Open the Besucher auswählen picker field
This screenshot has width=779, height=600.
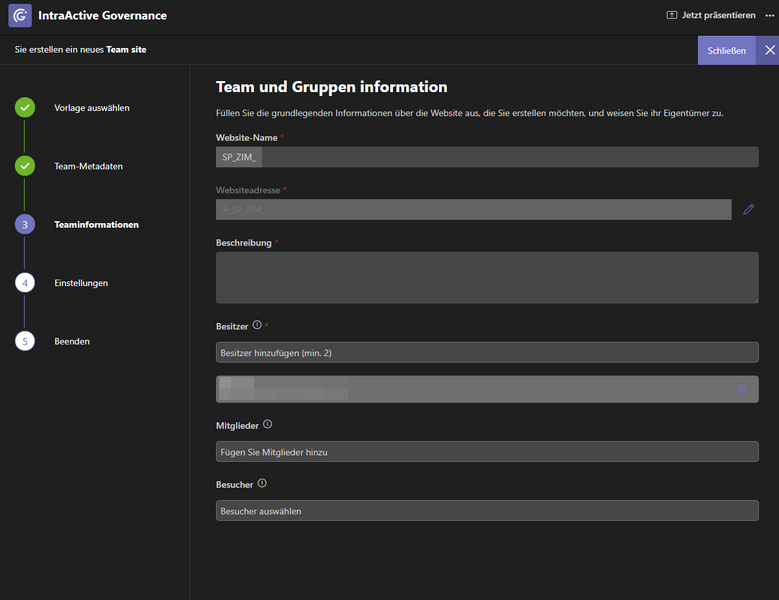click(x=487, y=511)
